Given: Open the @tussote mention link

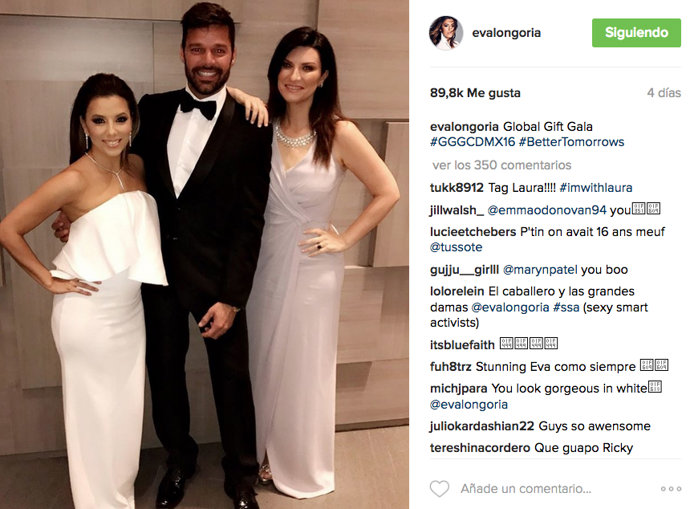Looking at the screenshot, I should pos(456,247).
